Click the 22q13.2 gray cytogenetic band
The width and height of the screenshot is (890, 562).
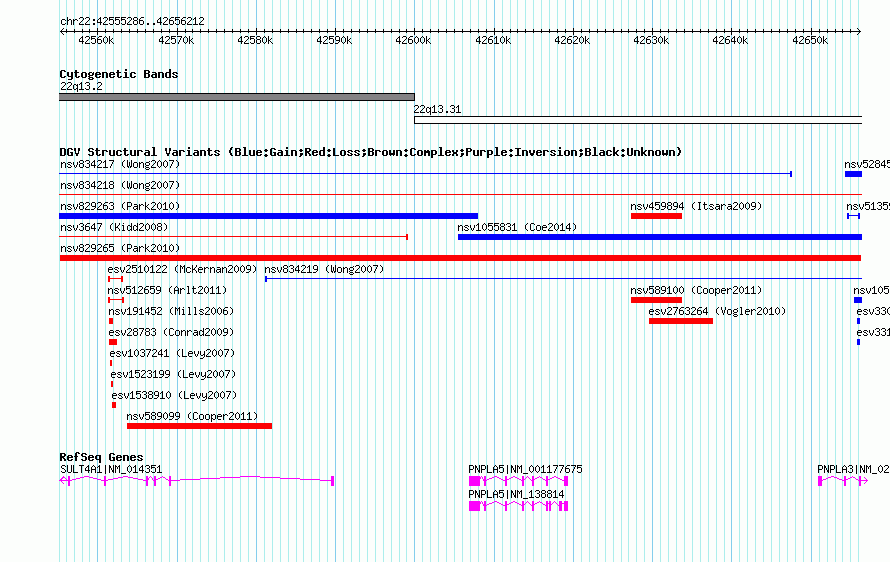[237, 97]
